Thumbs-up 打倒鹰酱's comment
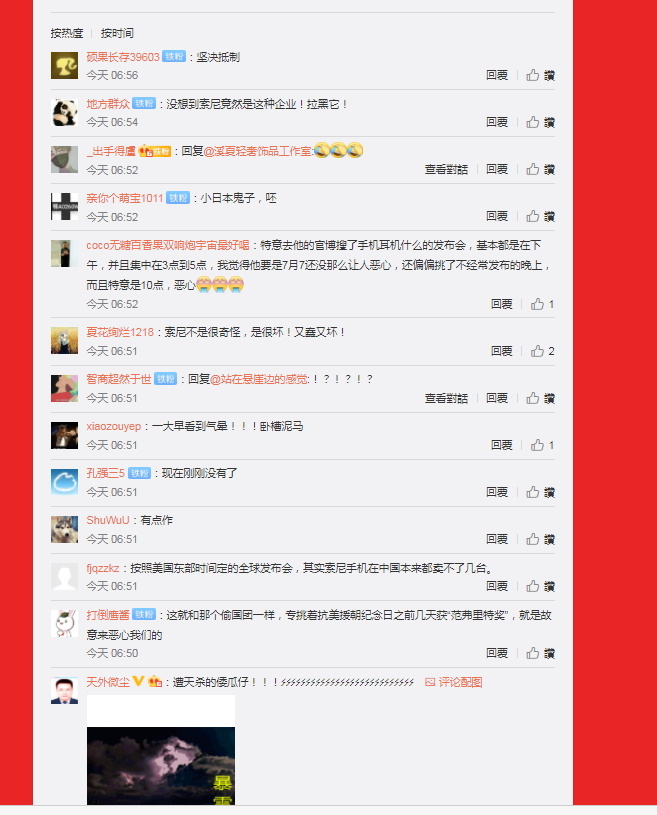657x815 pixels. pyautogui.click(x=541, y=653)
